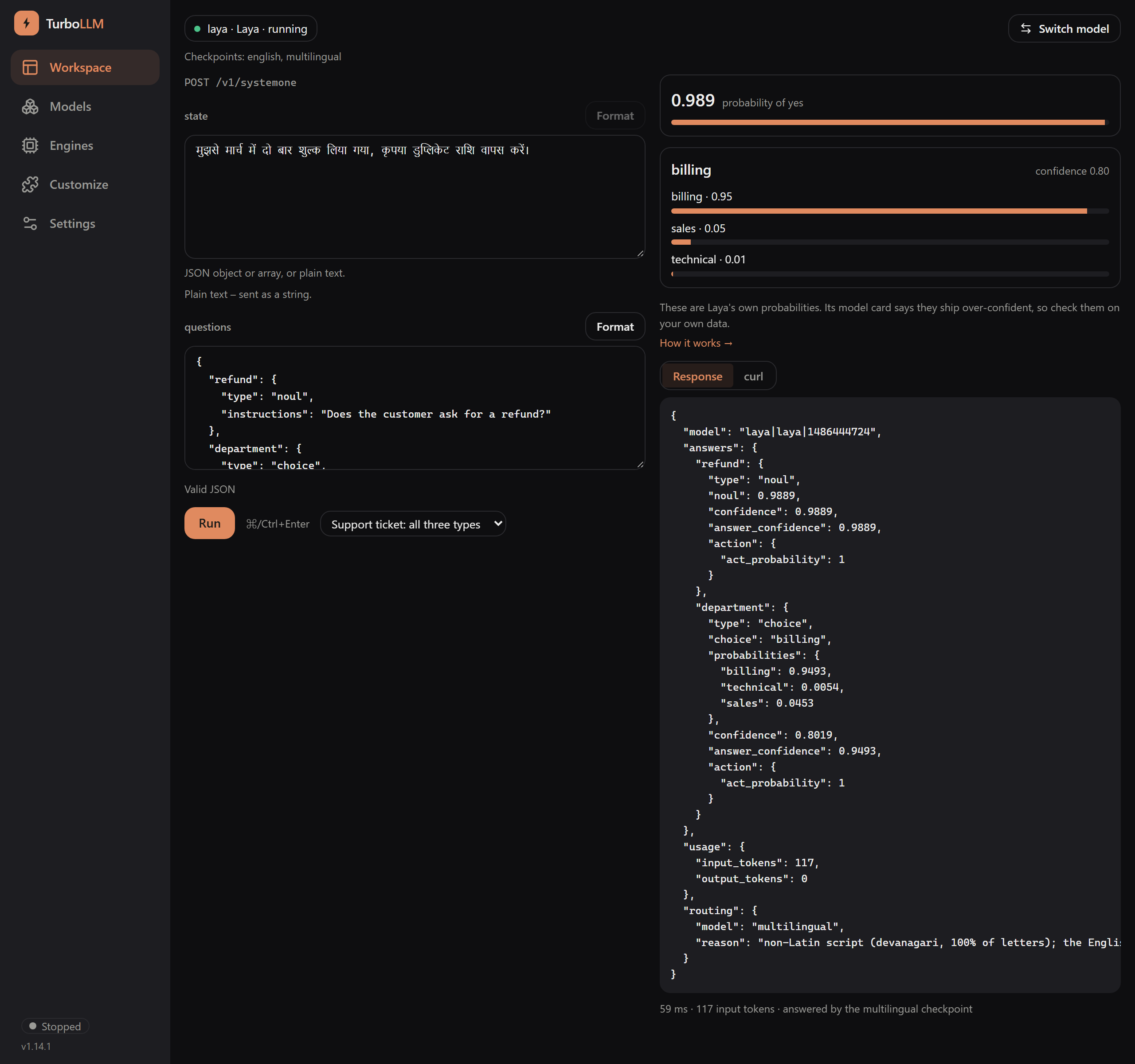Viewport: 1135px width, 1064px height.
Task: Click the "input_tokens": 117 line in response
Action: point(757,862)
